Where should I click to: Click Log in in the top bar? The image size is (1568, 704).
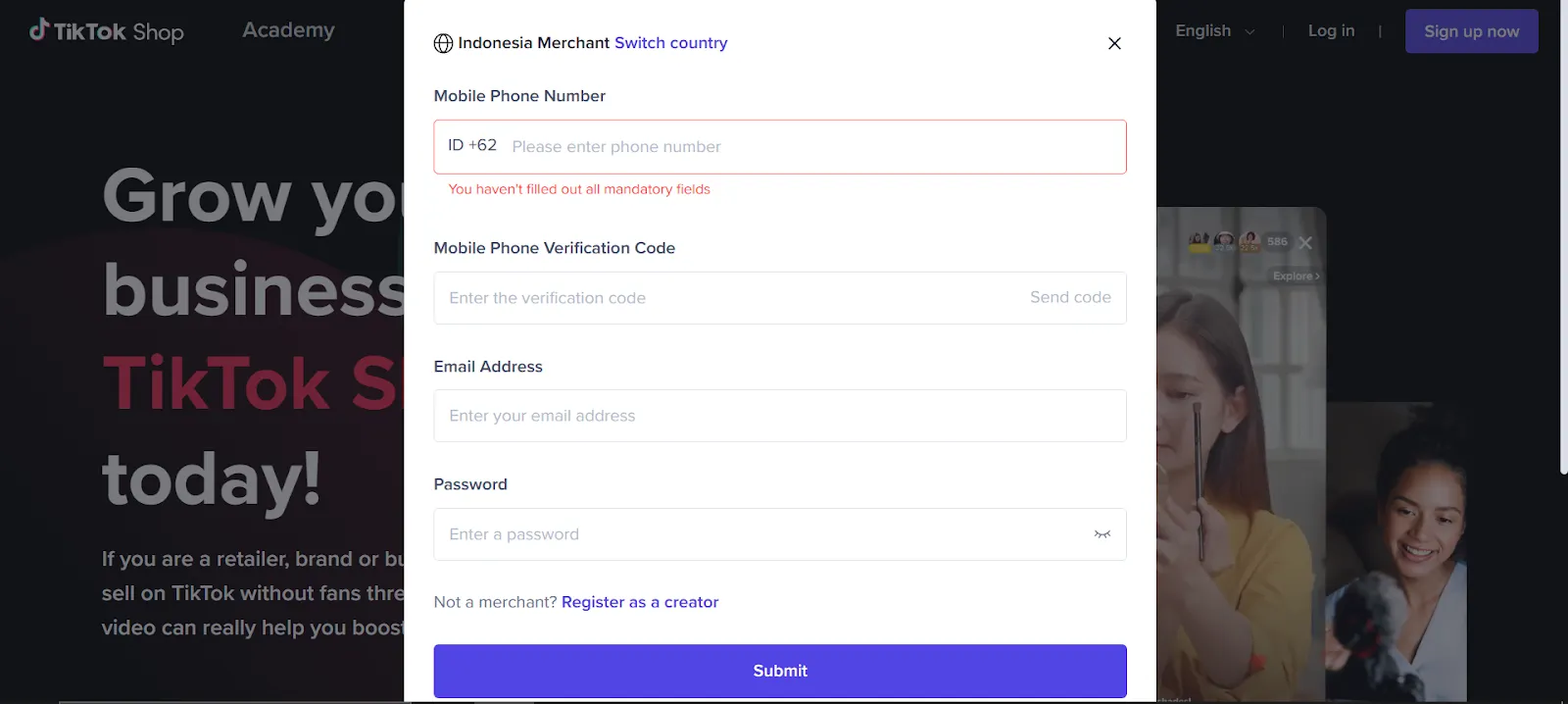click(1331, 31)
